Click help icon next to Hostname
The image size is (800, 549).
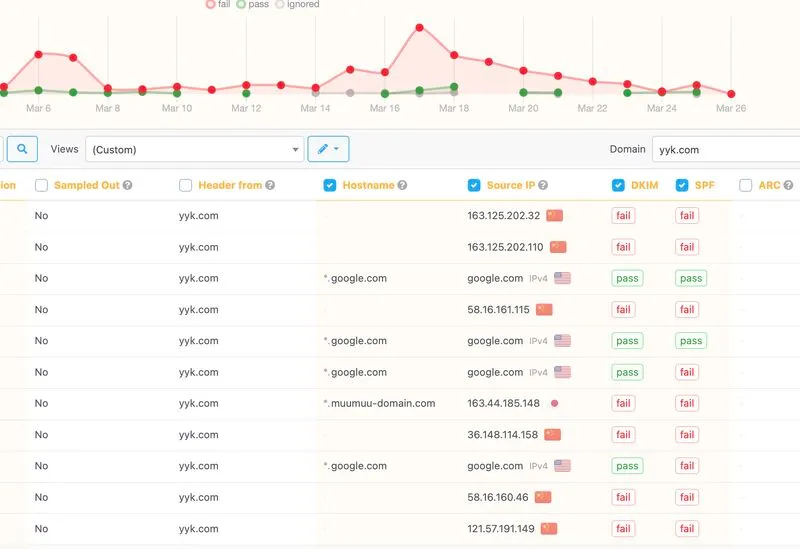pos(402,185)
